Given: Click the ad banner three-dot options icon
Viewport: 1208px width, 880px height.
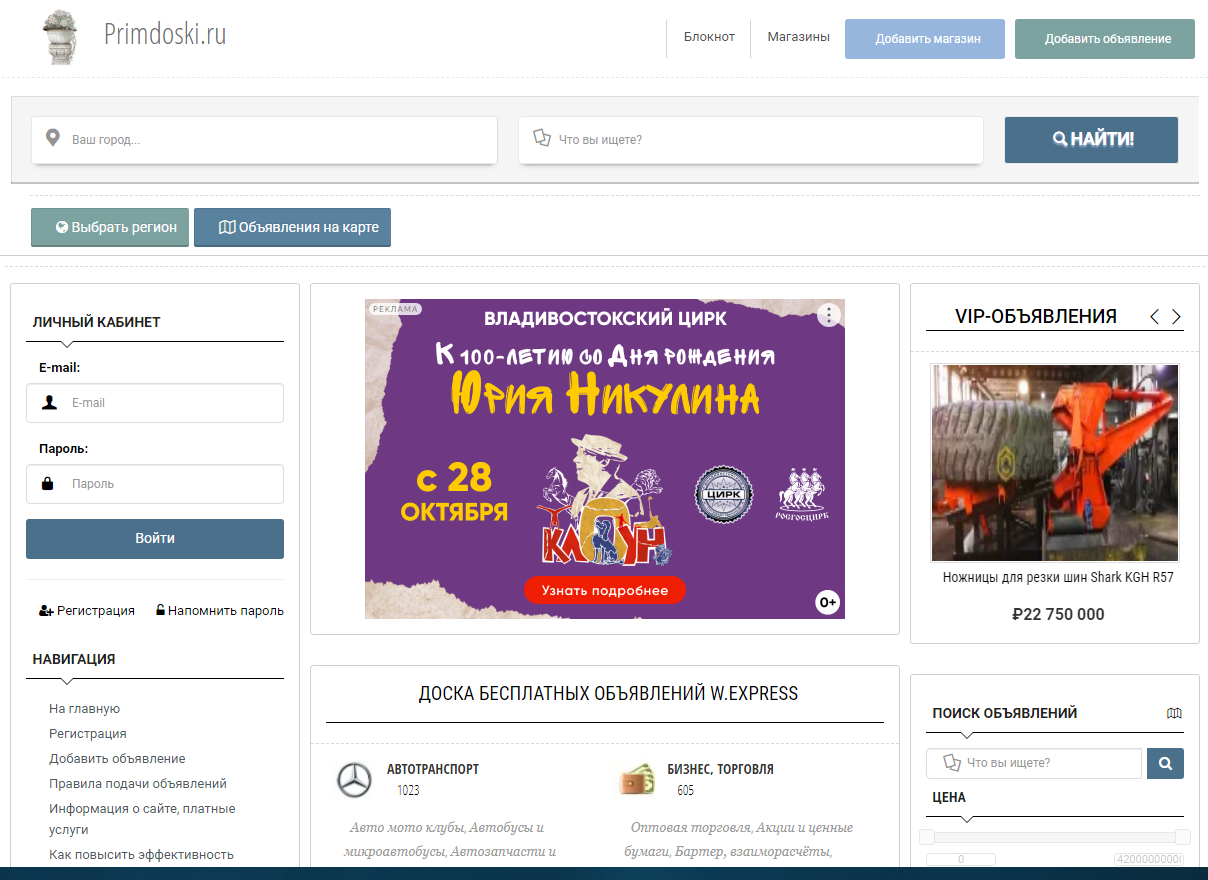Looking at the screenshot, I should point(829,315).
